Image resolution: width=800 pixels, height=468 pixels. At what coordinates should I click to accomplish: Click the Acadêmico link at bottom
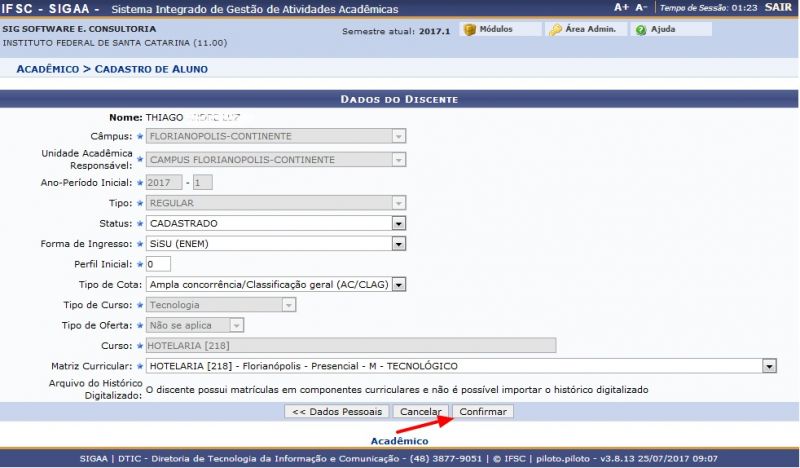coord(399,440)
